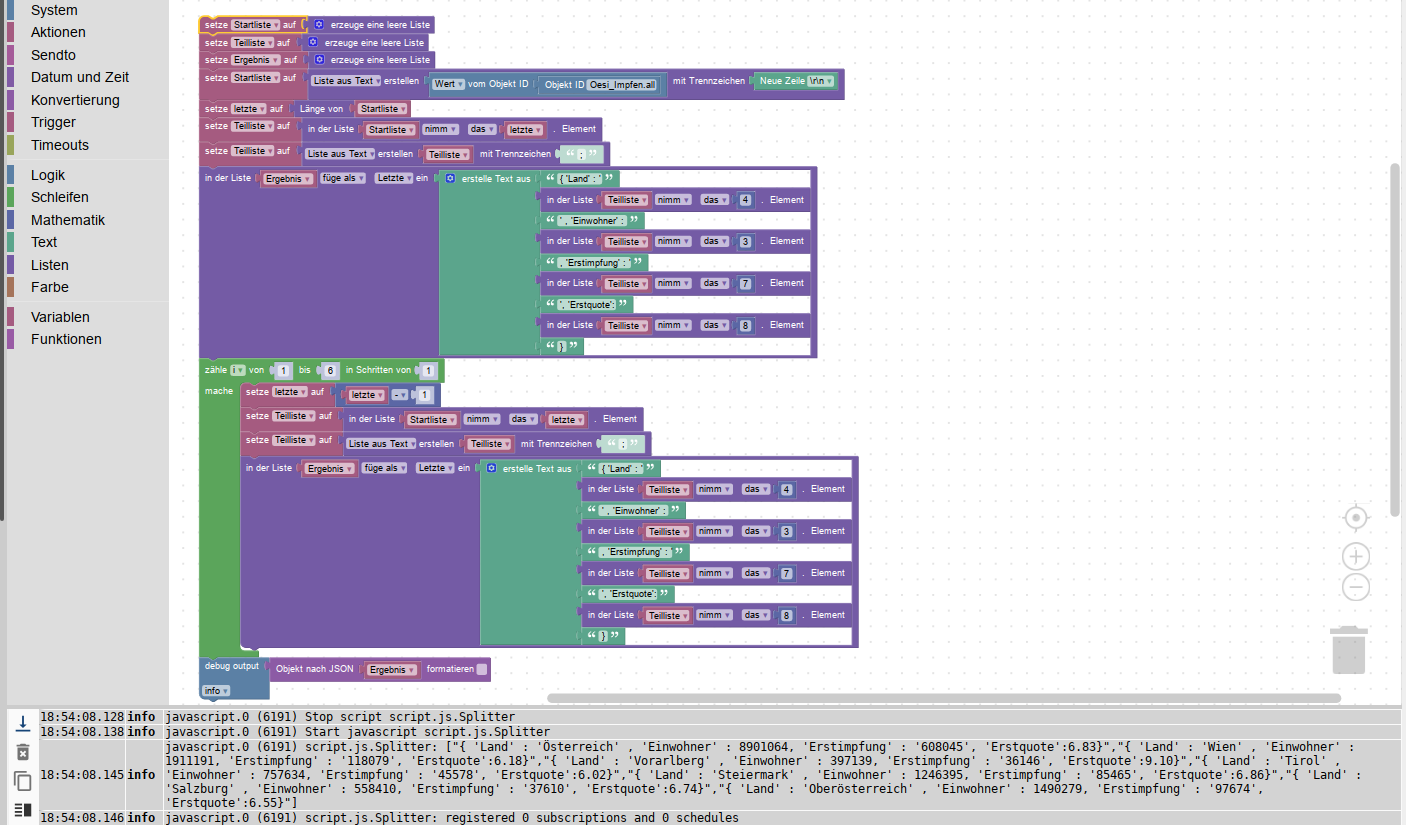Open Ergebnis dropdown in third setze block

click(256, 60)
